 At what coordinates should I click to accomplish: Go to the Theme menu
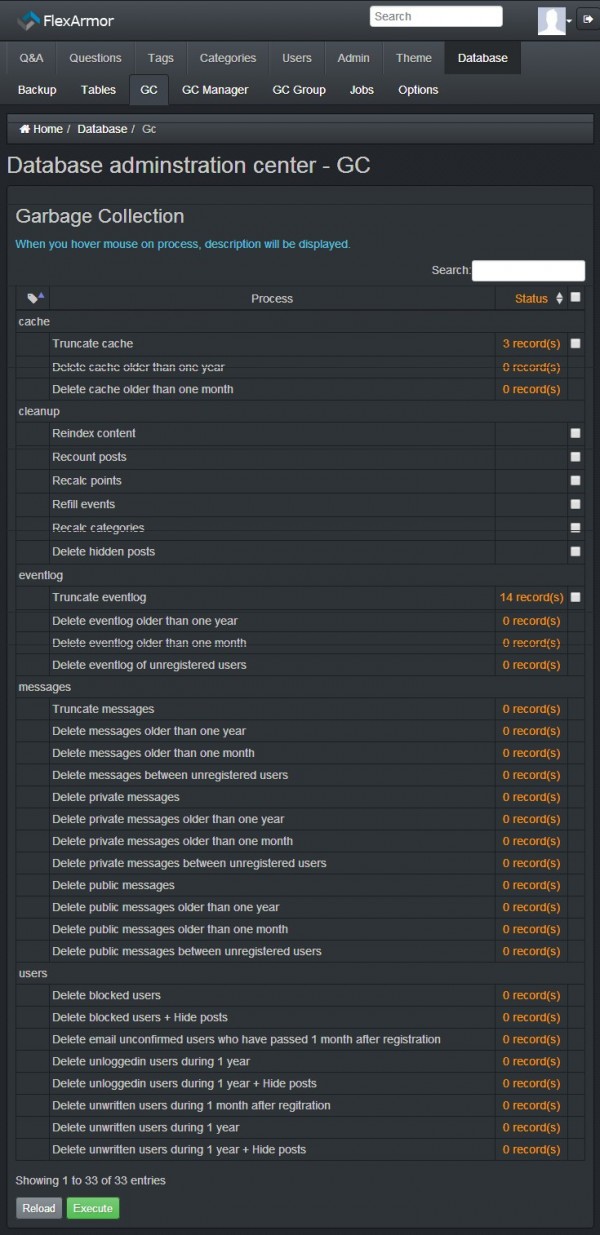coord(413,58)
